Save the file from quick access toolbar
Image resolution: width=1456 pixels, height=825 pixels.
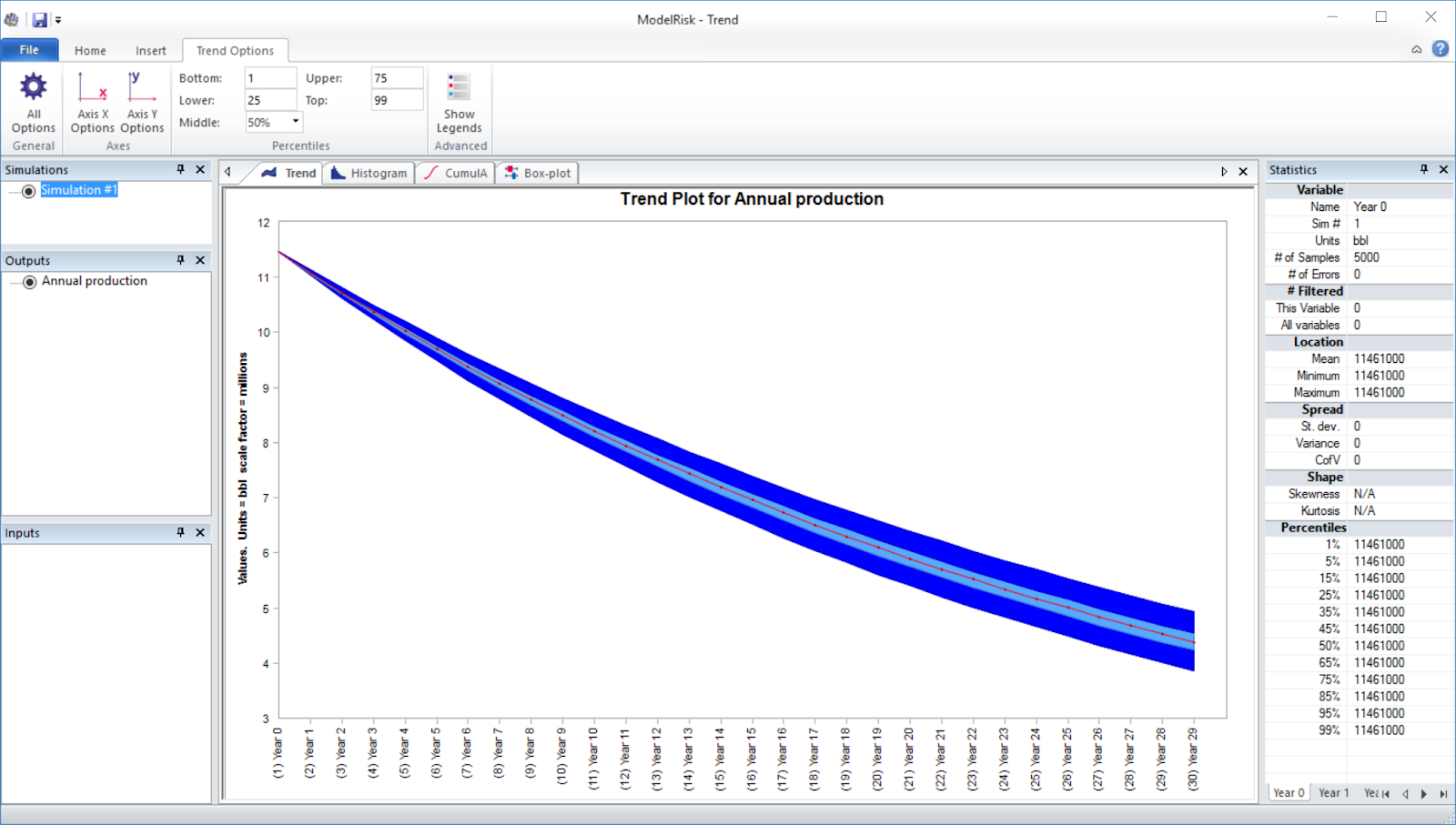39,18
